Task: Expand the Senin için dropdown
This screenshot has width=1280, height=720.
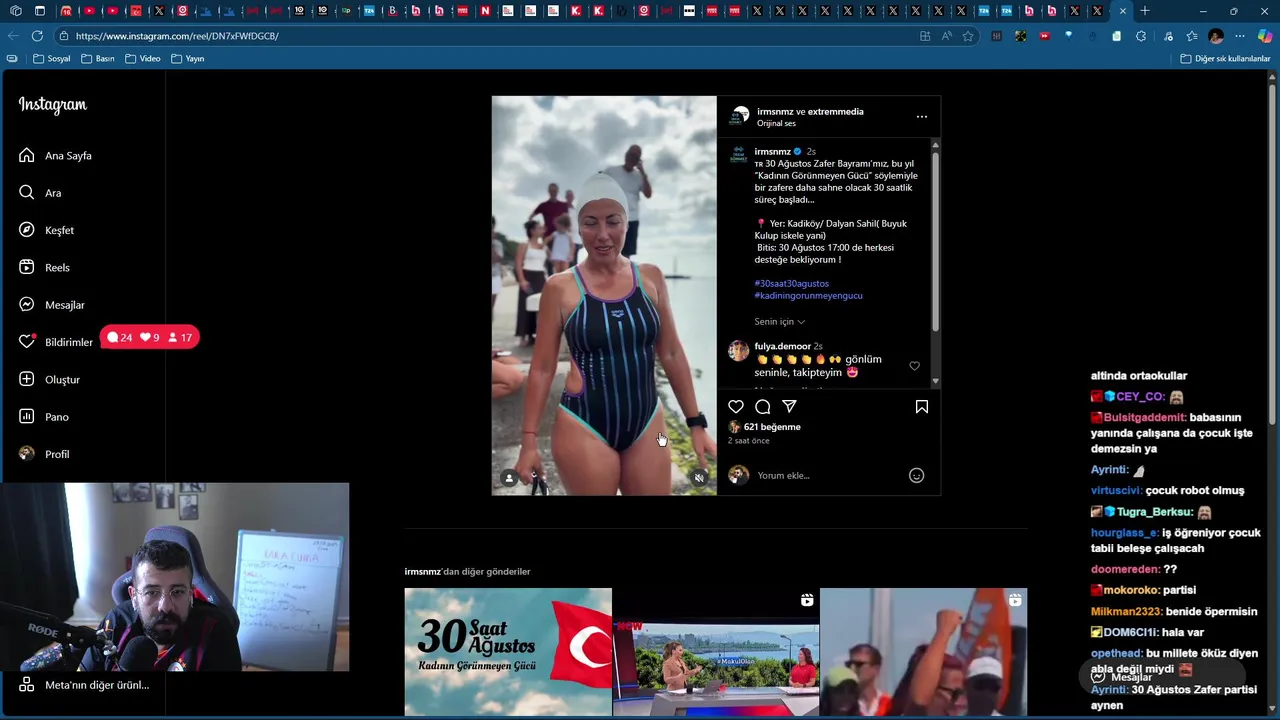Action: (780, 322)
